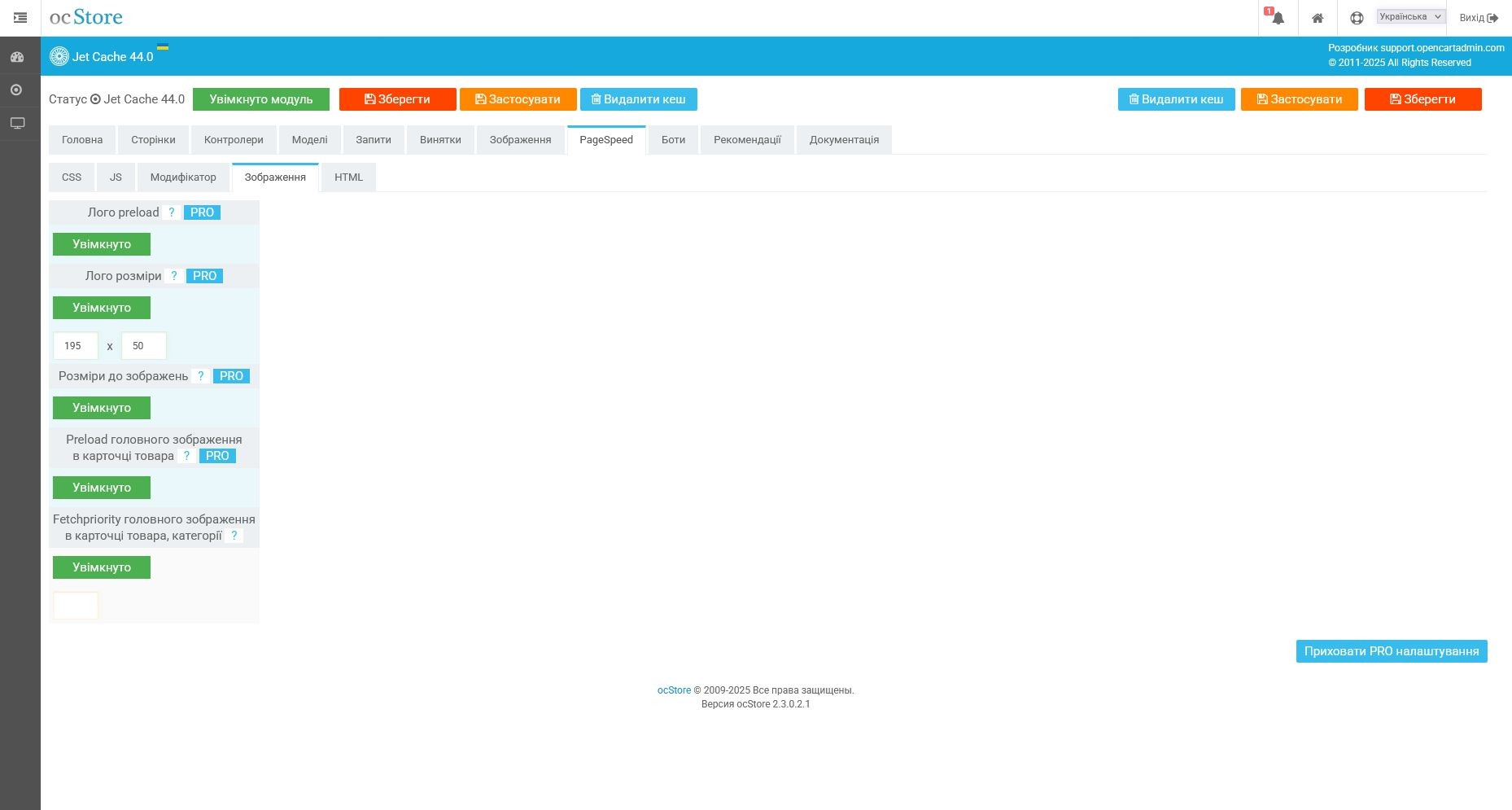Viewport: 1512px width, 810px height.
Task: Open help tooltip next to Розміри до зображень
Action: 201,376
